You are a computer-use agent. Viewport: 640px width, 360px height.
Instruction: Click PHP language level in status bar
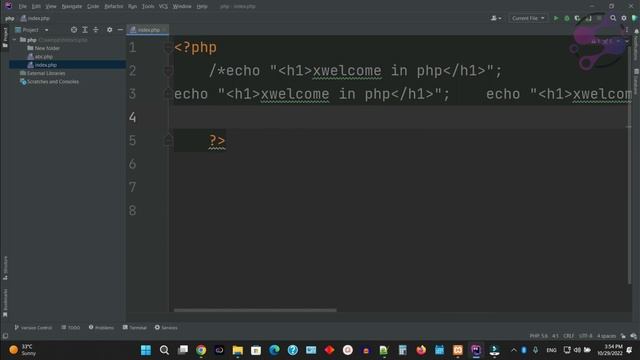(x=538, y=336)
